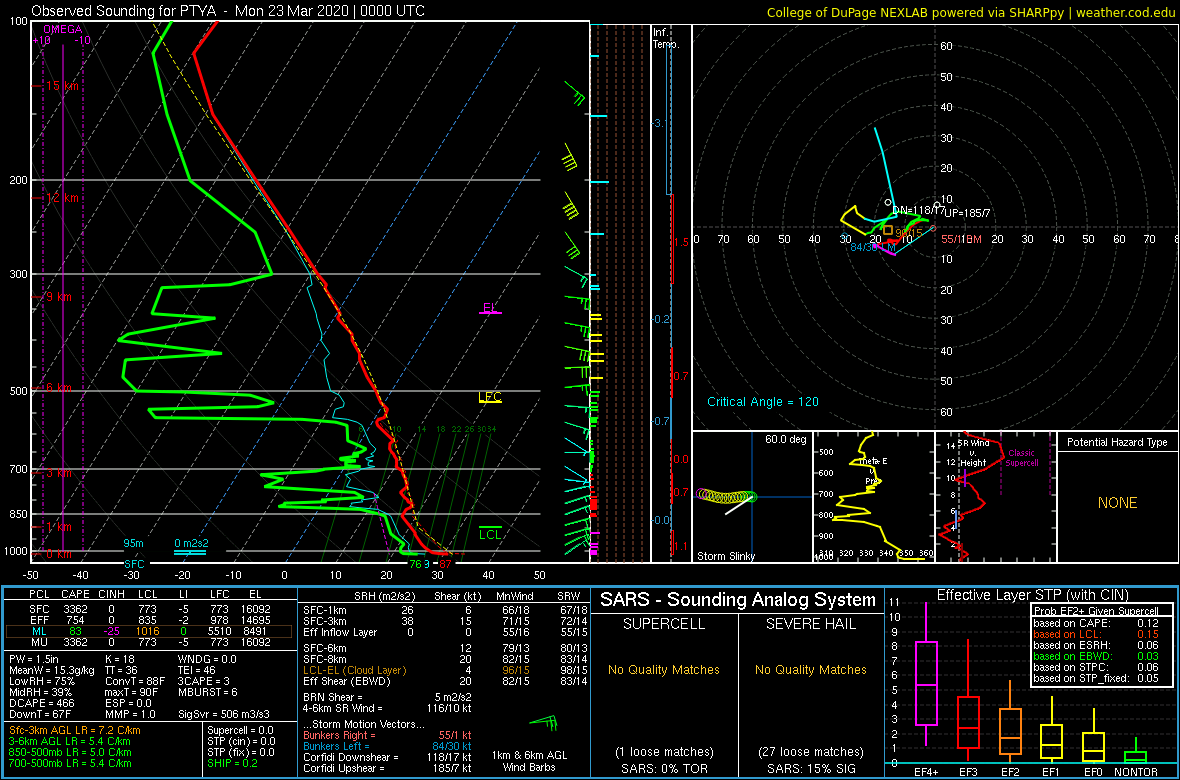Click the '6 km' height label
This screenshot has width=1180, height=780.
pos(60,387)
